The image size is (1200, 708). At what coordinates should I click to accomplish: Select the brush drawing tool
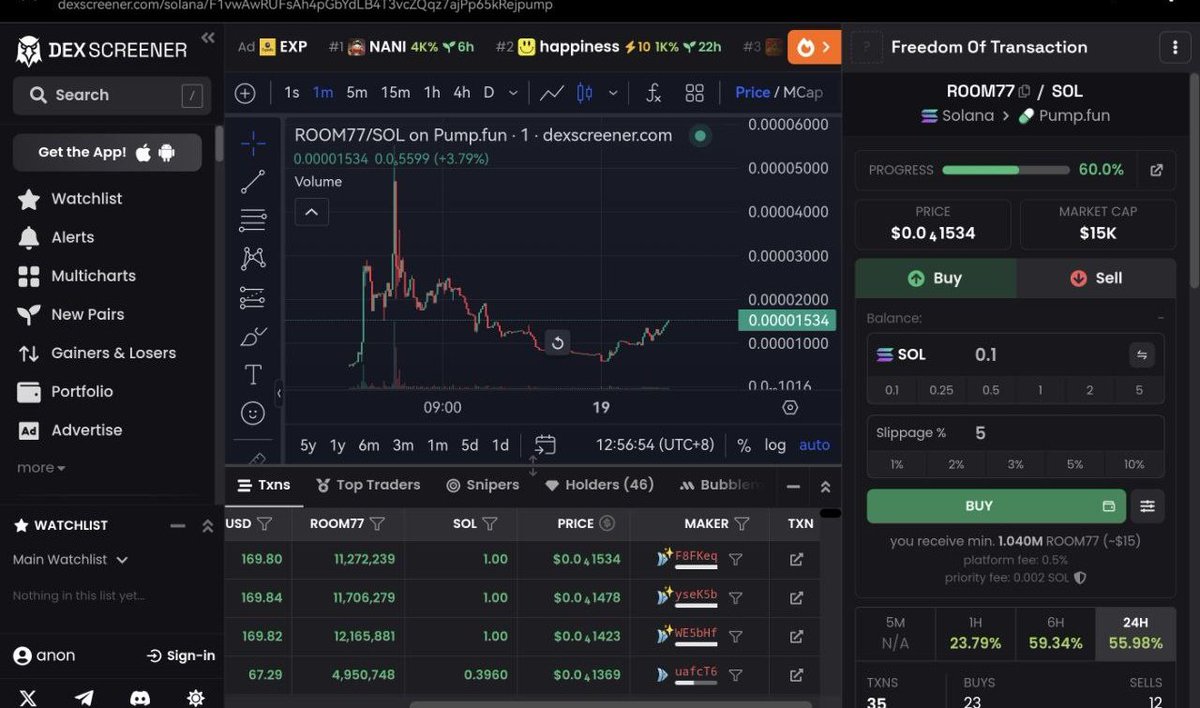coord(253,336)
